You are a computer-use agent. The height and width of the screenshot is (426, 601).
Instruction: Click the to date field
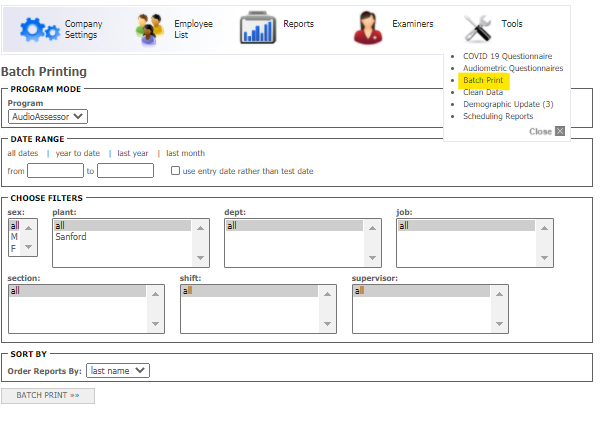pyautogui.click(x=125, y=171)
